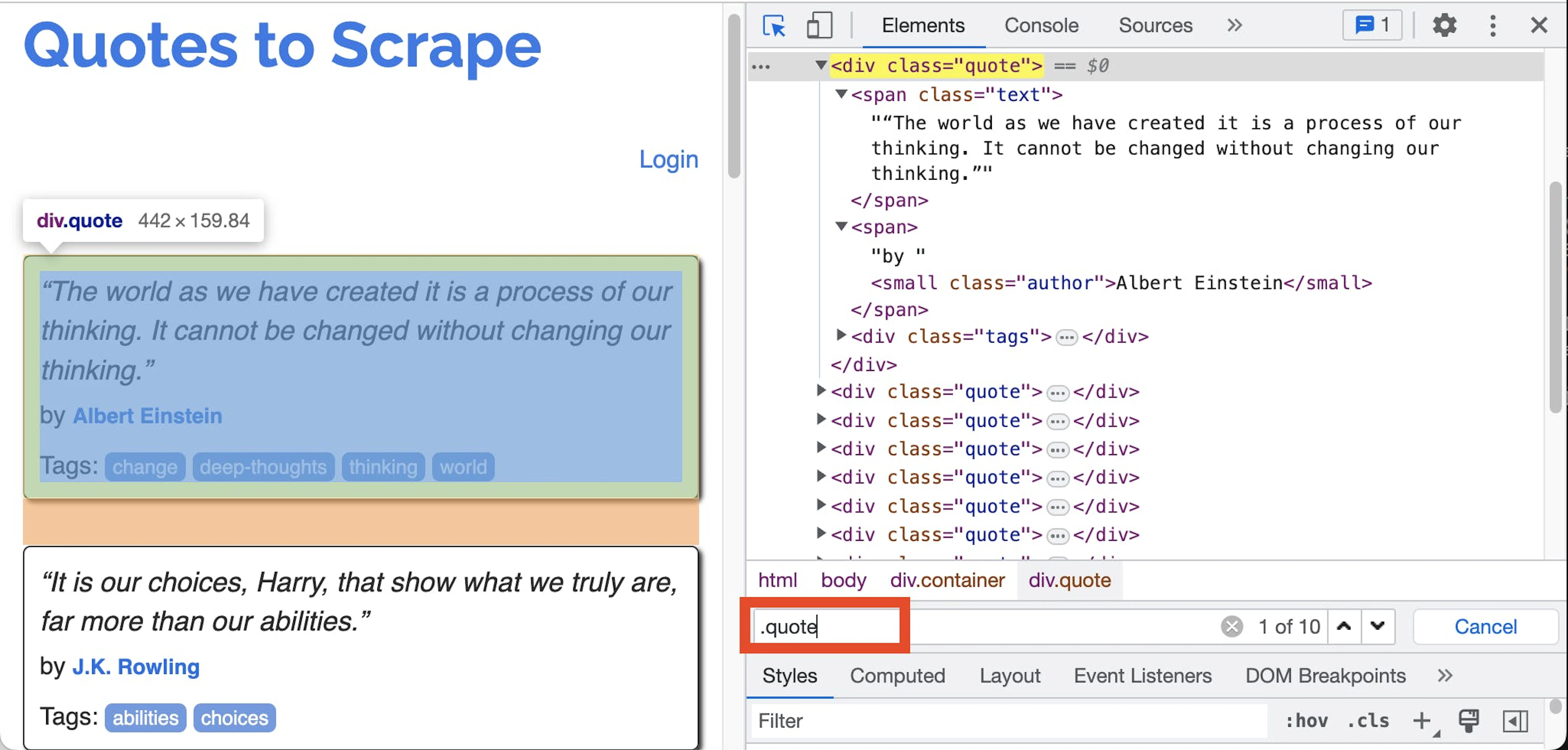
Task: Open the issues counter badge
Action: coord(1372,26)
